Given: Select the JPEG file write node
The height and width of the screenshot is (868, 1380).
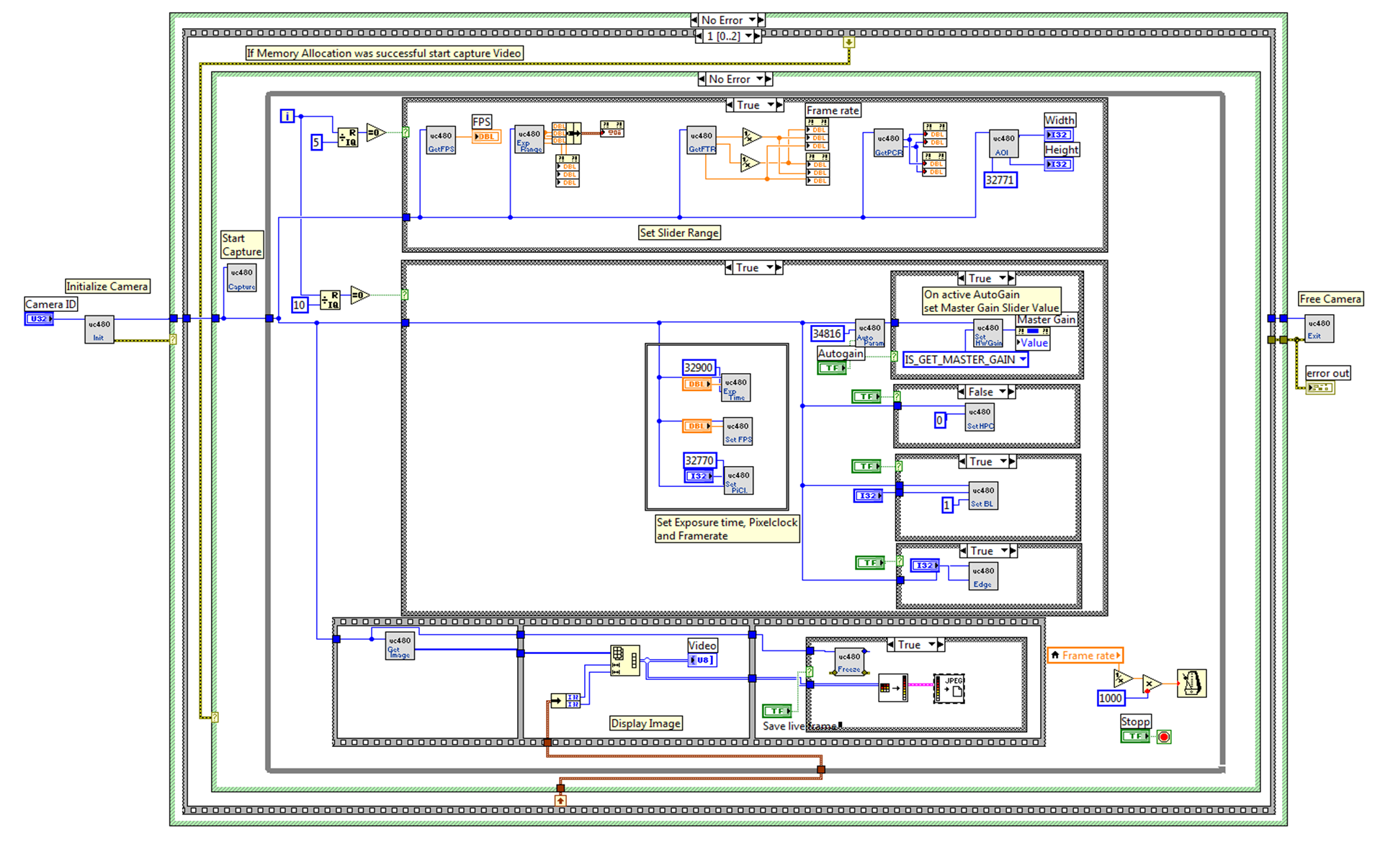Looking at the screenshot, I should (949, 688).
